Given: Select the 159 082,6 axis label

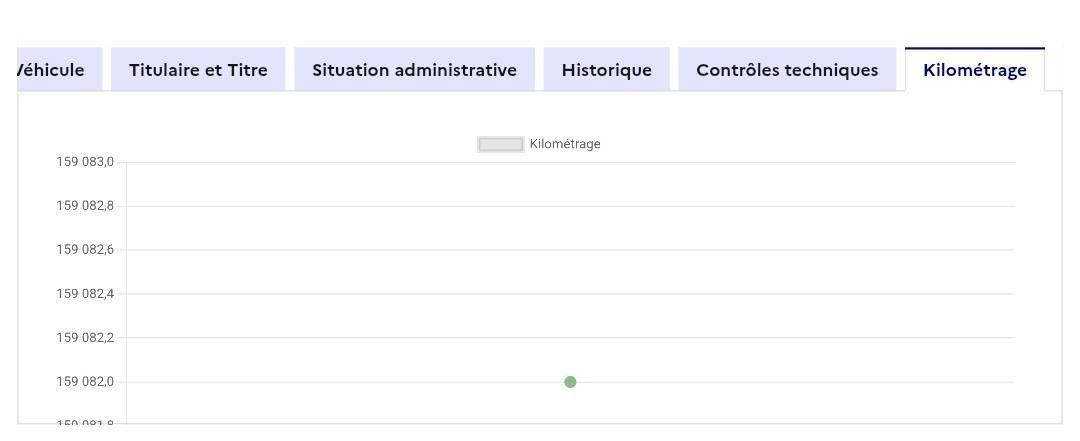Looking at the screenshot, I should point(85,250).
